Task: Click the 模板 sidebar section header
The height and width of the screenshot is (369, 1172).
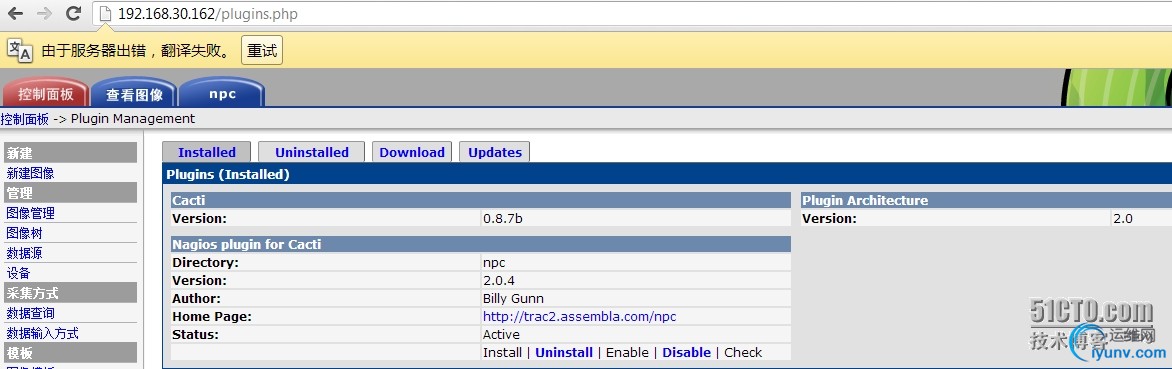Action: pyautogui.click(x=70, y=353)
